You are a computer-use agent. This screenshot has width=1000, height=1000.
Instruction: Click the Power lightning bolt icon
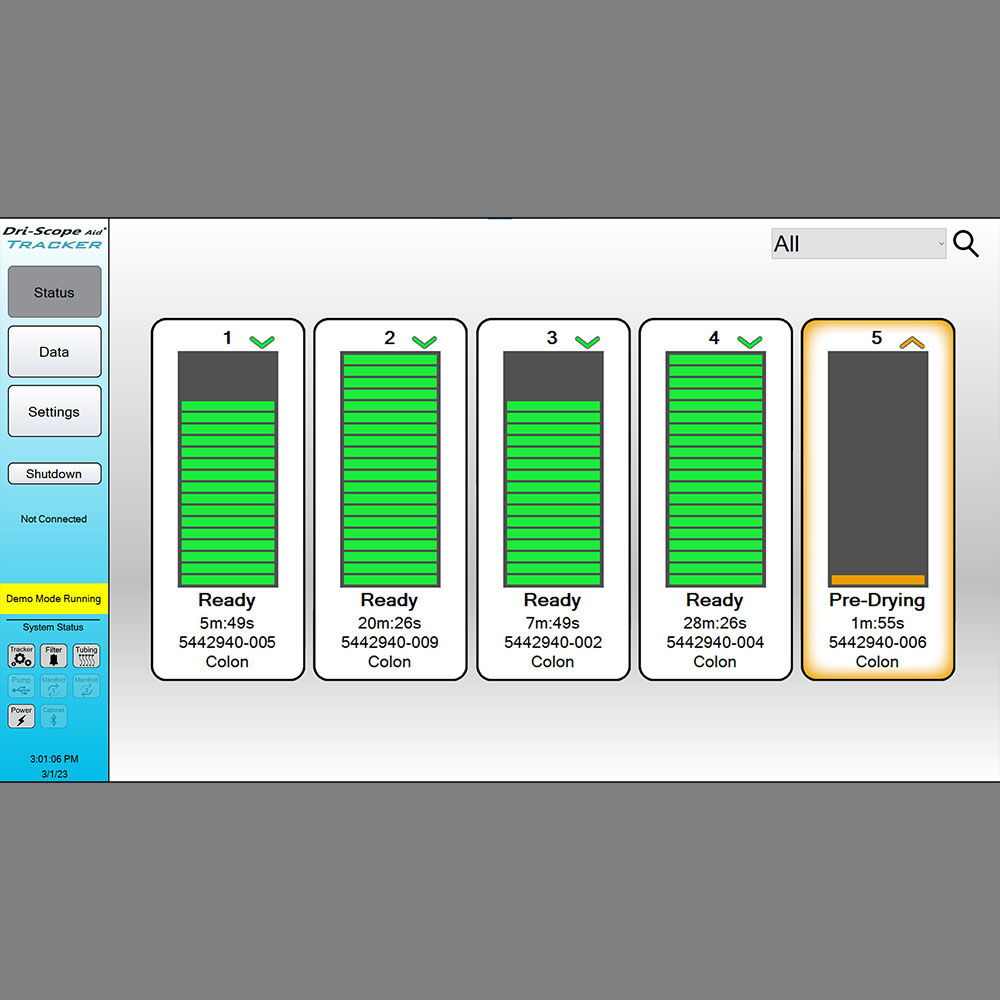coord(21,716)
